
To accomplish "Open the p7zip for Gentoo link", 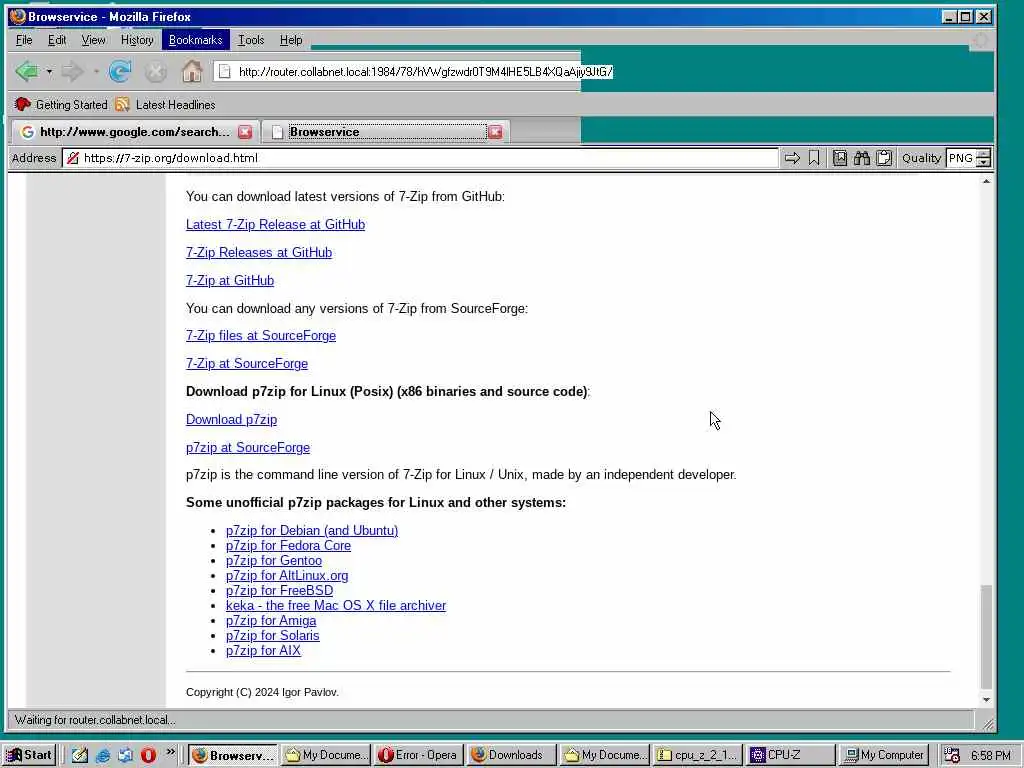I will coord(274,560).
